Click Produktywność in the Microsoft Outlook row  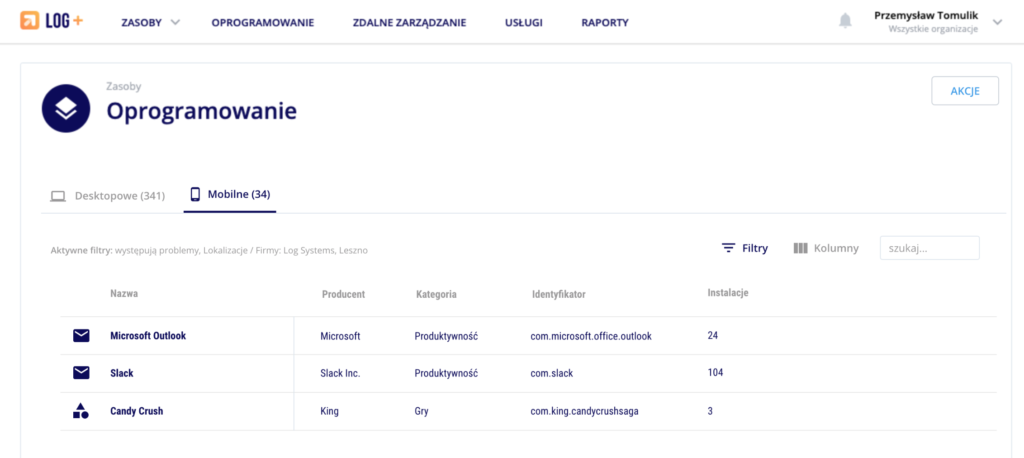click(447, 336)
